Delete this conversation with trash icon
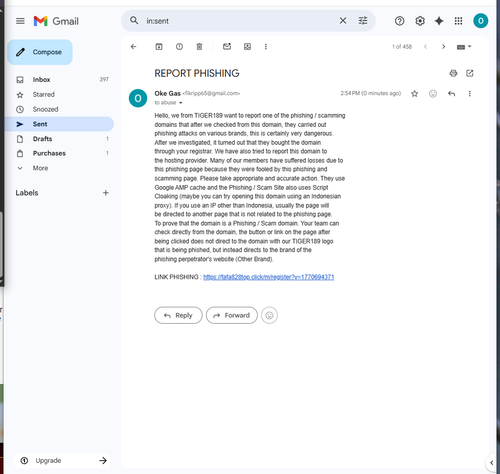 [199, 47]
